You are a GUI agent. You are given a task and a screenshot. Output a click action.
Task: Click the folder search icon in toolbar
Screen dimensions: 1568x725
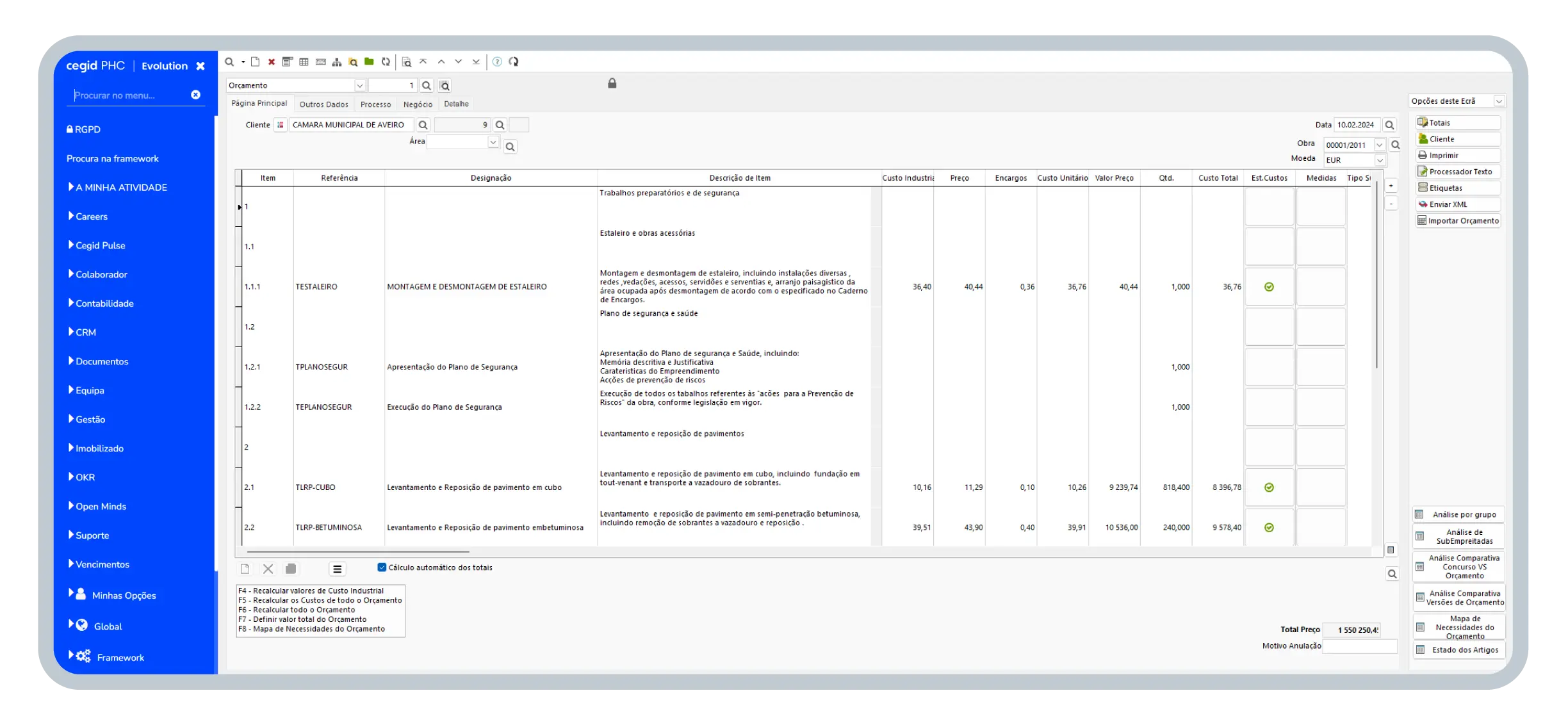tap(353, 62)
